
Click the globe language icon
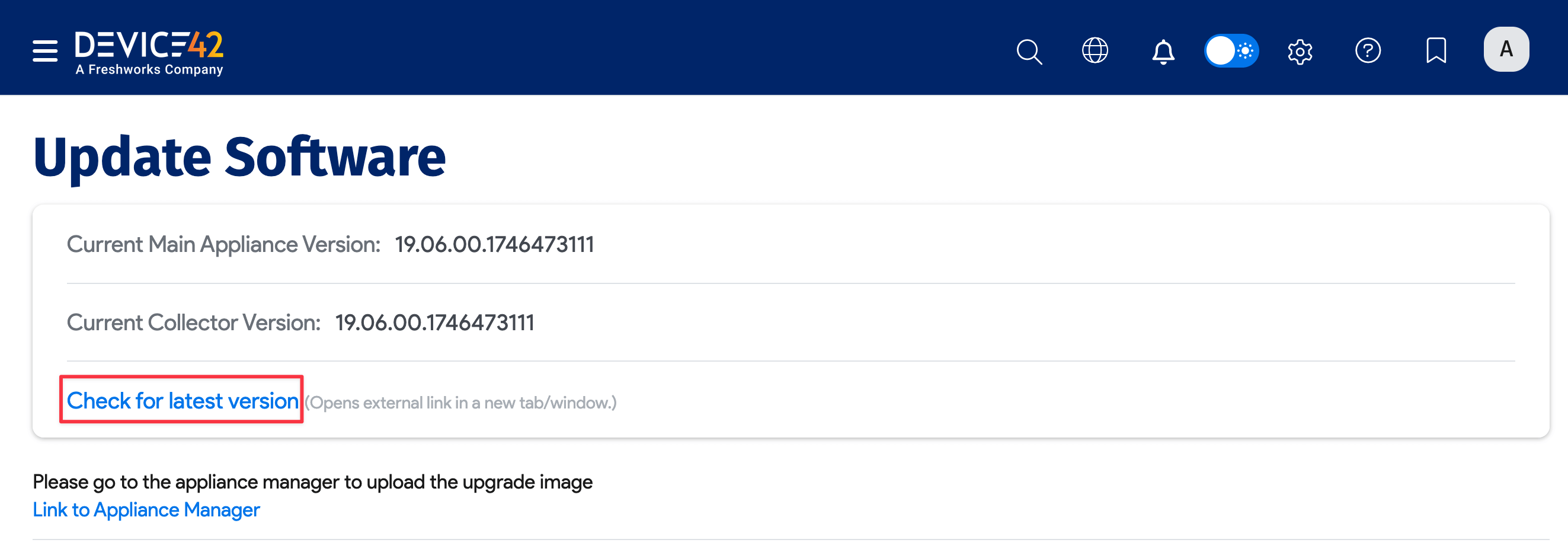(x=1095, y=50)
